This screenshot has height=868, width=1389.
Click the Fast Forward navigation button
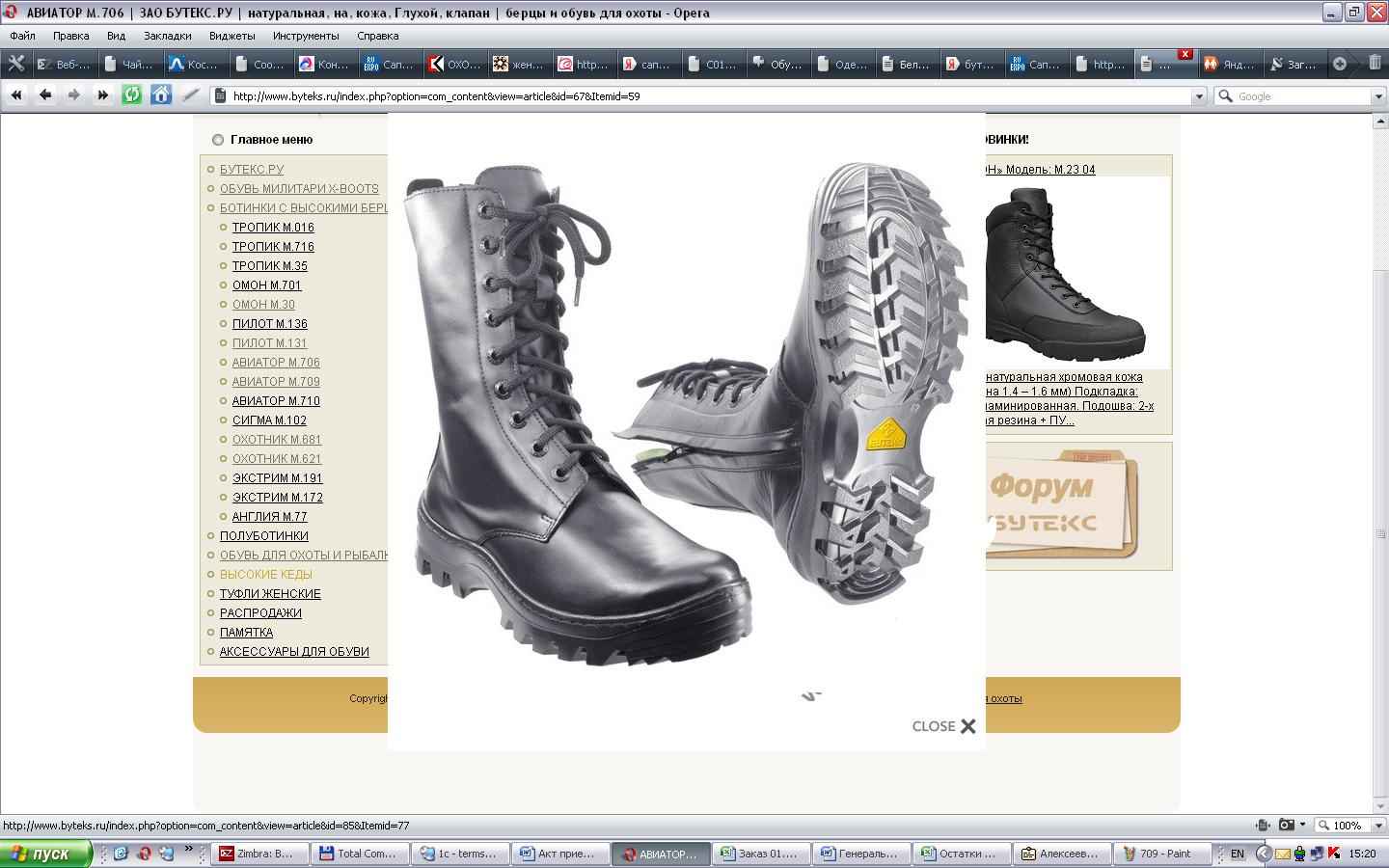[102, 95]
